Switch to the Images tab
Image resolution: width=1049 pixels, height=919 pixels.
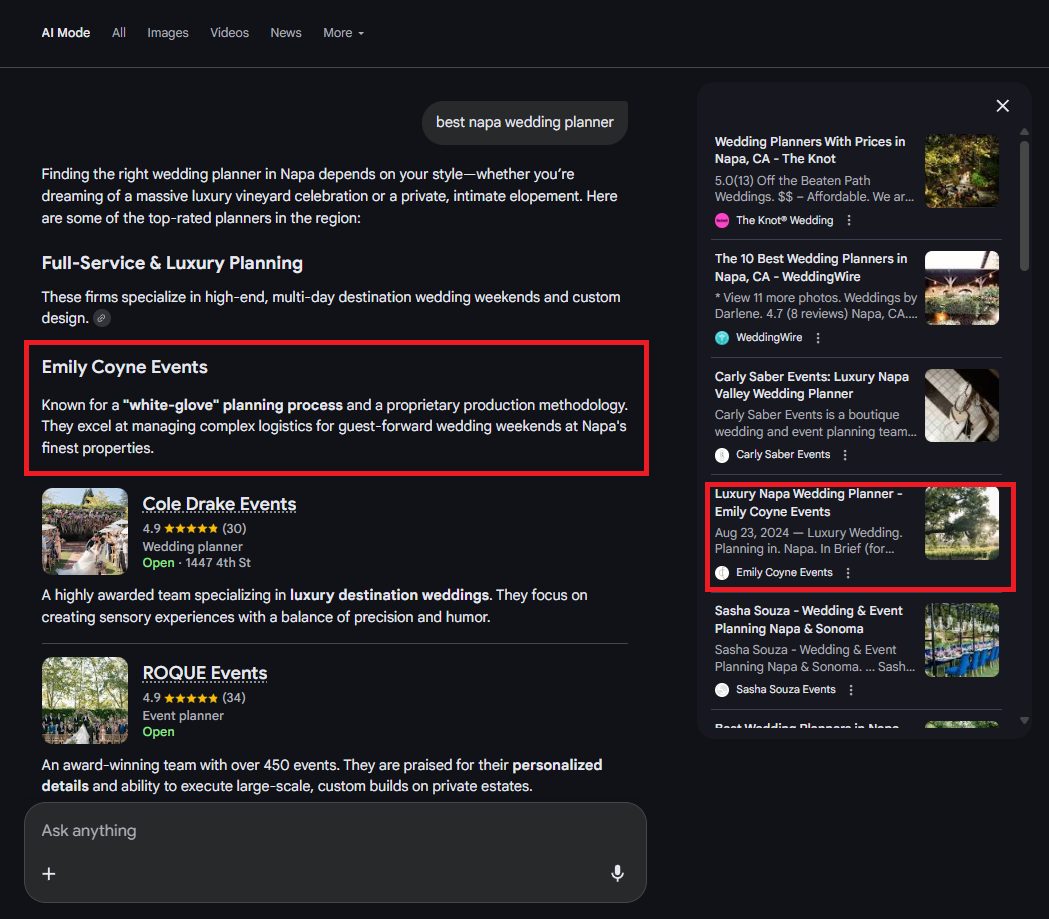pyautogui.click(x=168, y=33)
